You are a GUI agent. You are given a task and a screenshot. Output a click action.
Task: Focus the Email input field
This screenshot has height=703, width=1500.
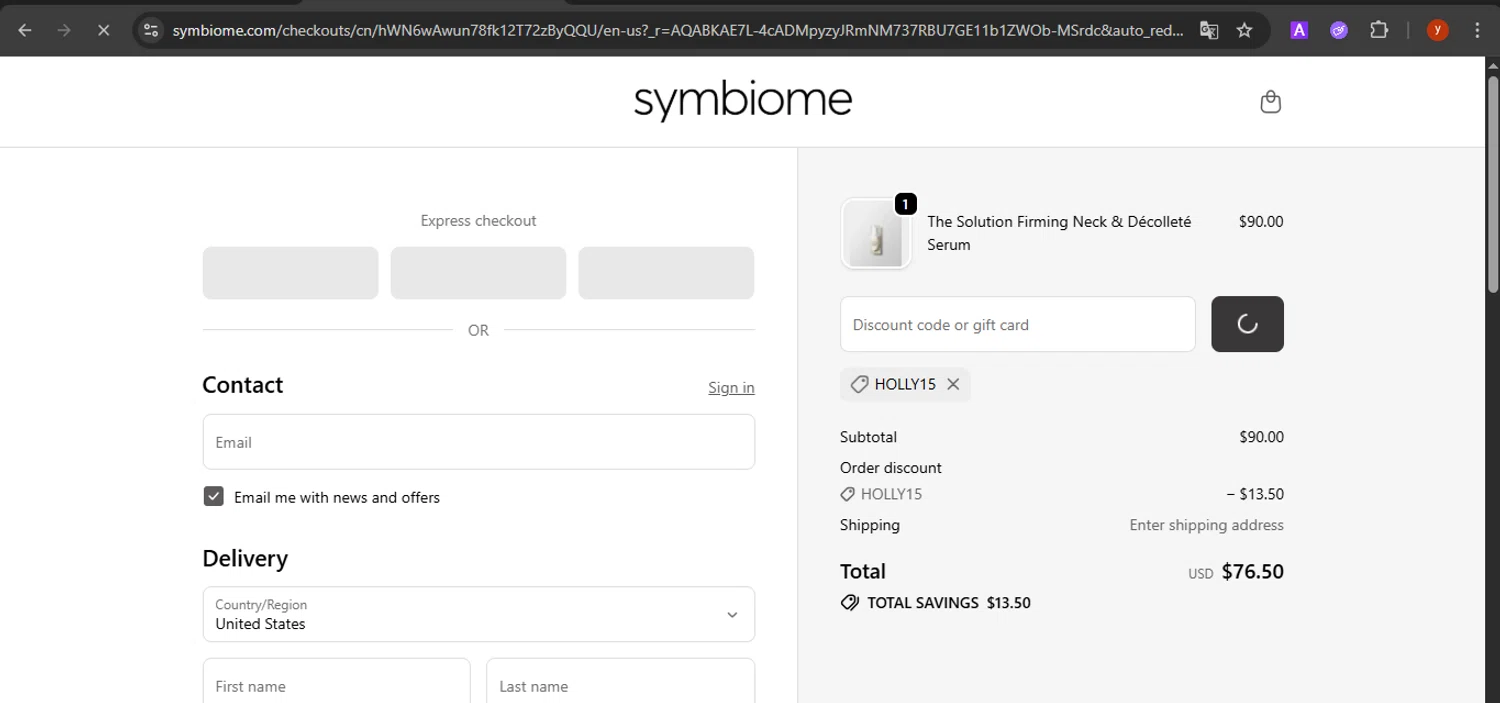[478, 442]
